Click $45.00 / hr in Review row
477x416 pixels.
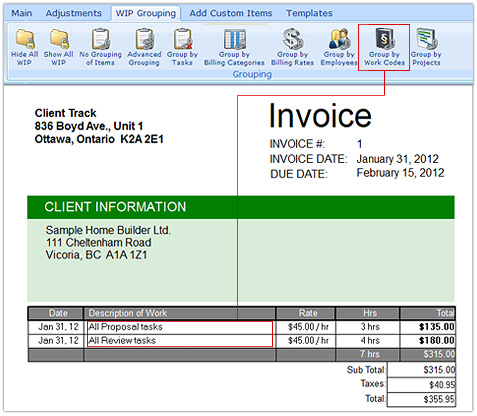tap(306, 341)
